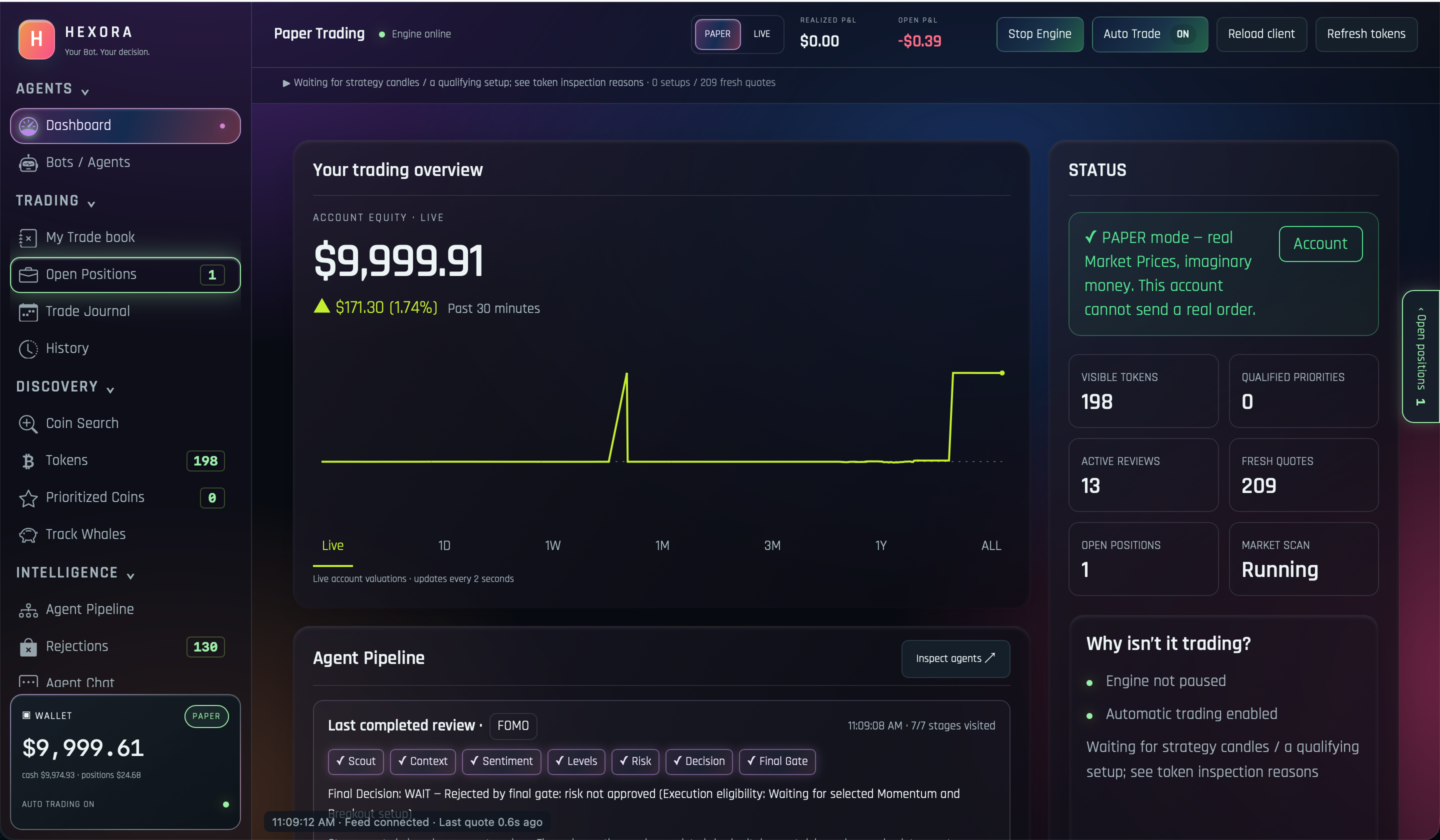Click the Rejections count badge 130
The image size is (1440, 840).
click(205, 647)
